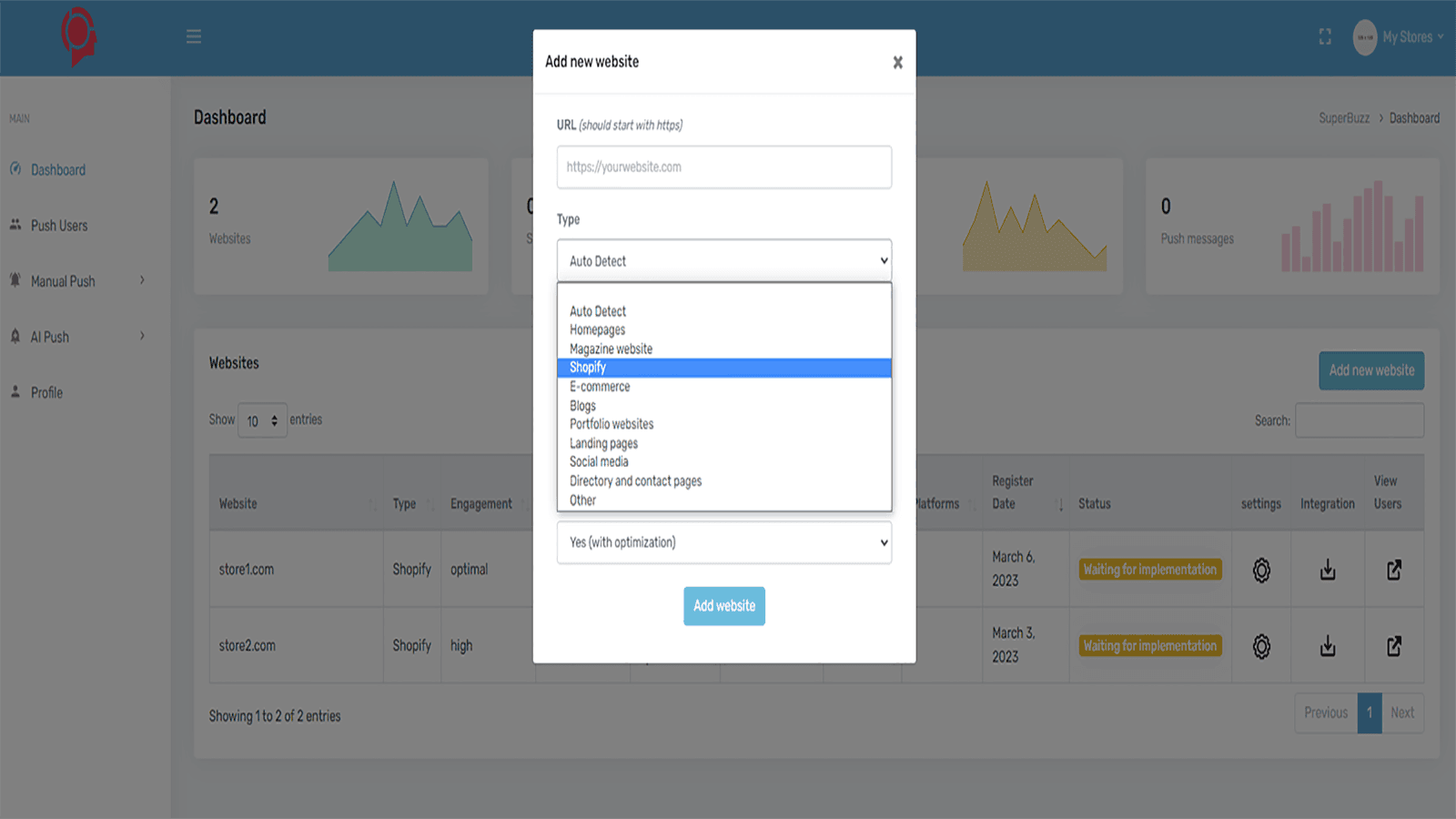Click integration download icon for store2.com
1456x819 pixels.
(x=1328, y=647)
